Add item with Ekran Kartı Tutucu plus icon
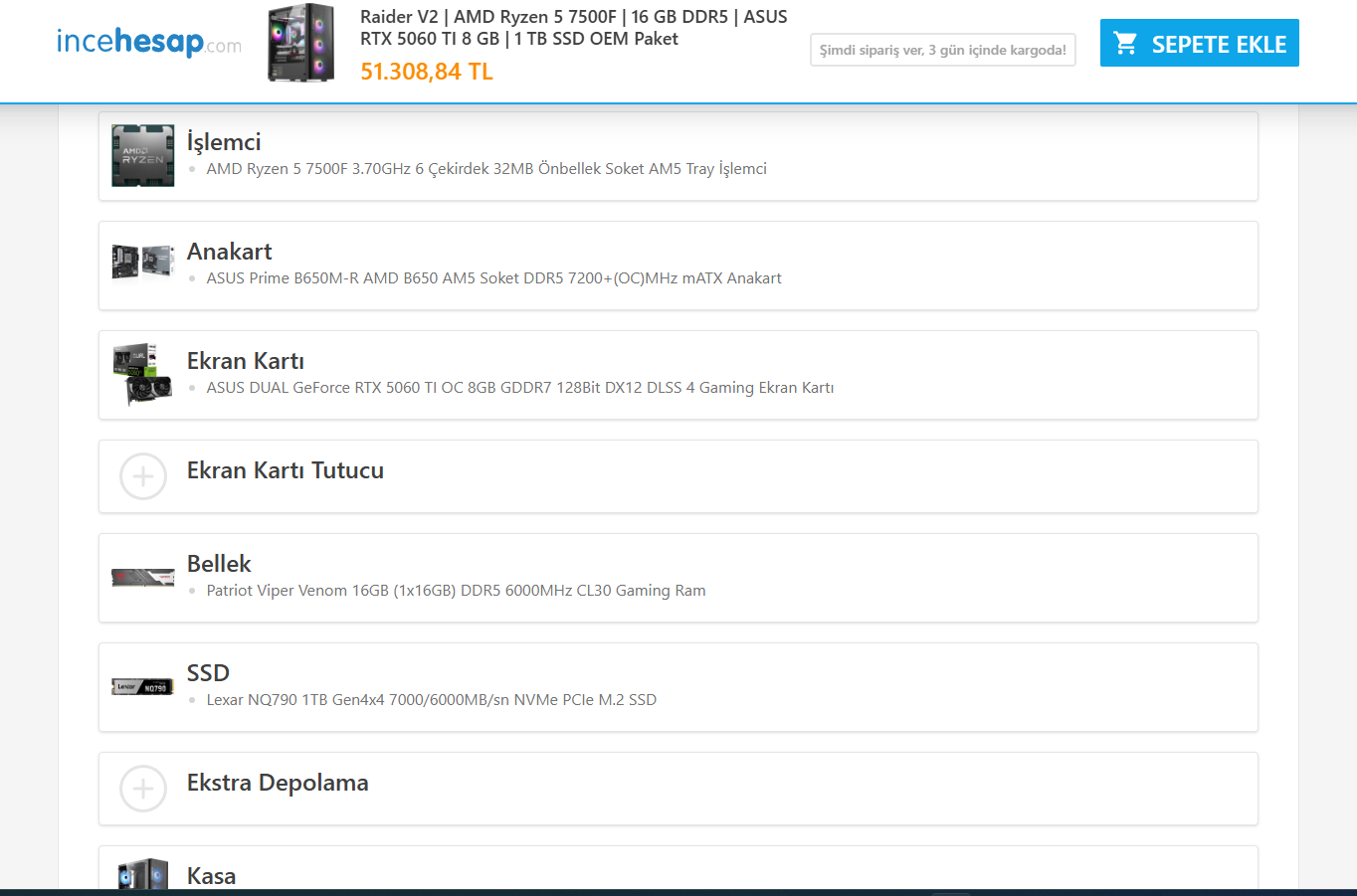The width and height of the screenshot is (1357, 896). tap(142, 476)
